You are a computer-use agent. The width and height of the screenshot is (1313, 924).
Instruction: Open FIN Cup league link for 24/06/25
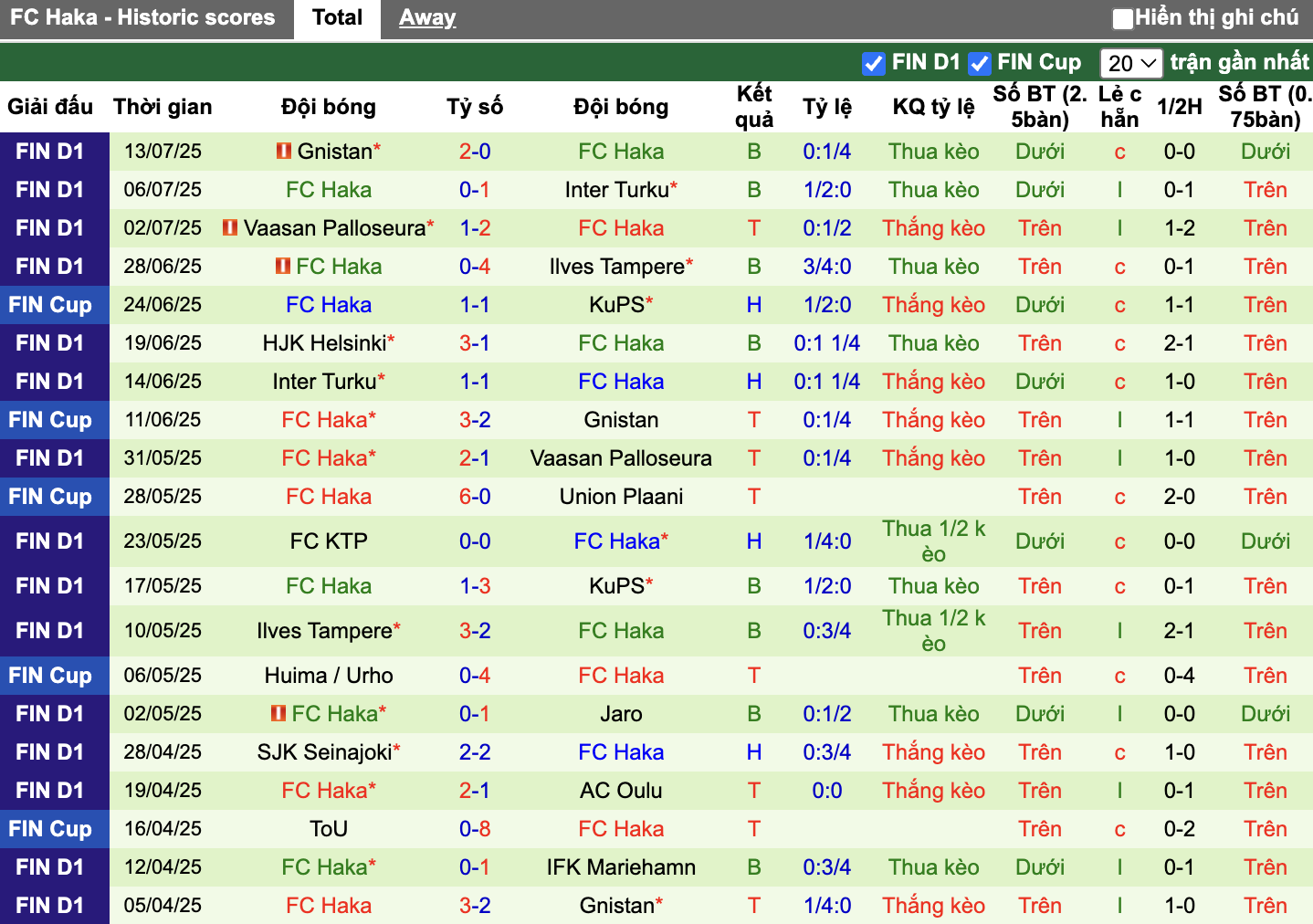(x=50, y=305)
